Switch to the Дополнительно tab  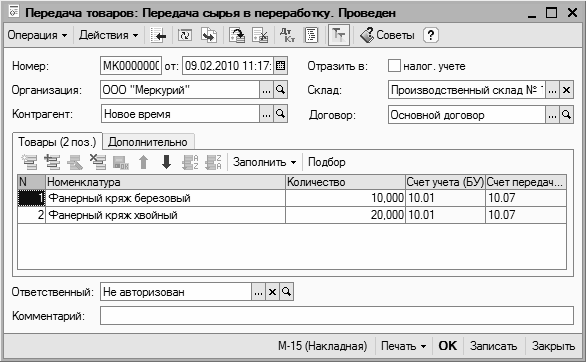tap(148, 142)
